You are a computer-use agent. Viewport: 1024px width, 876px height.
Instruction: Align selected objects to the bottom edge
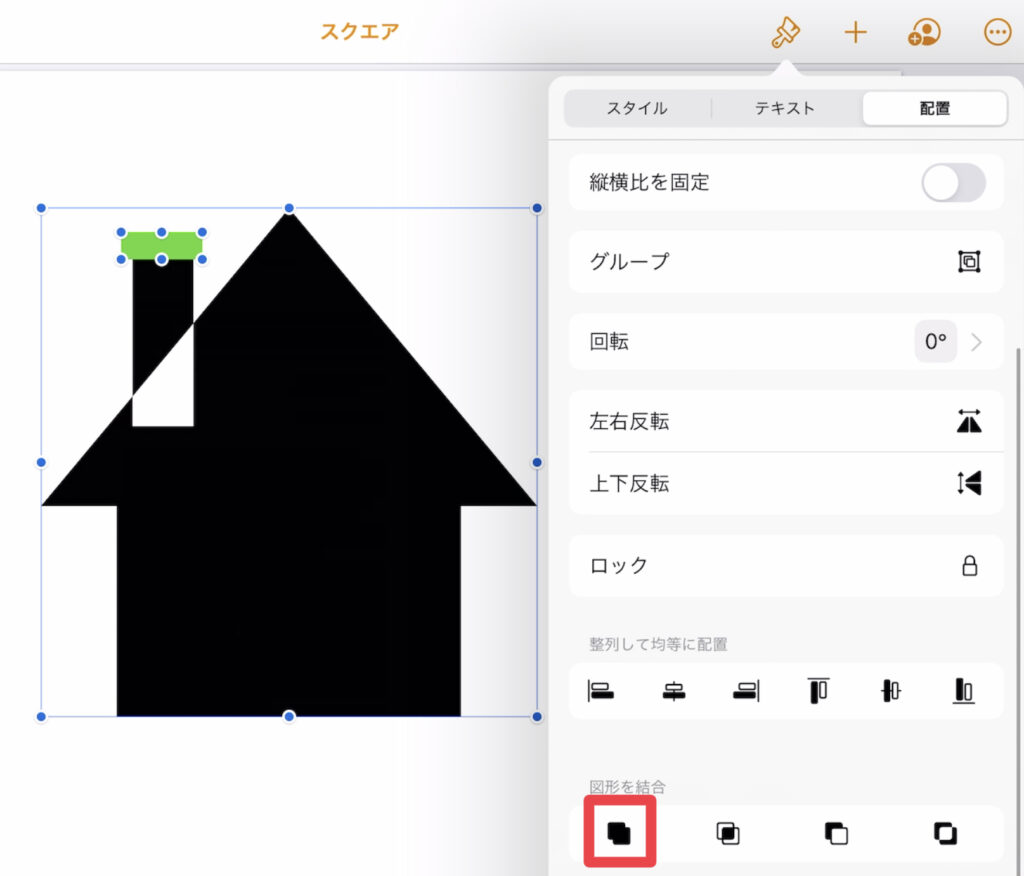coord(963,690)
